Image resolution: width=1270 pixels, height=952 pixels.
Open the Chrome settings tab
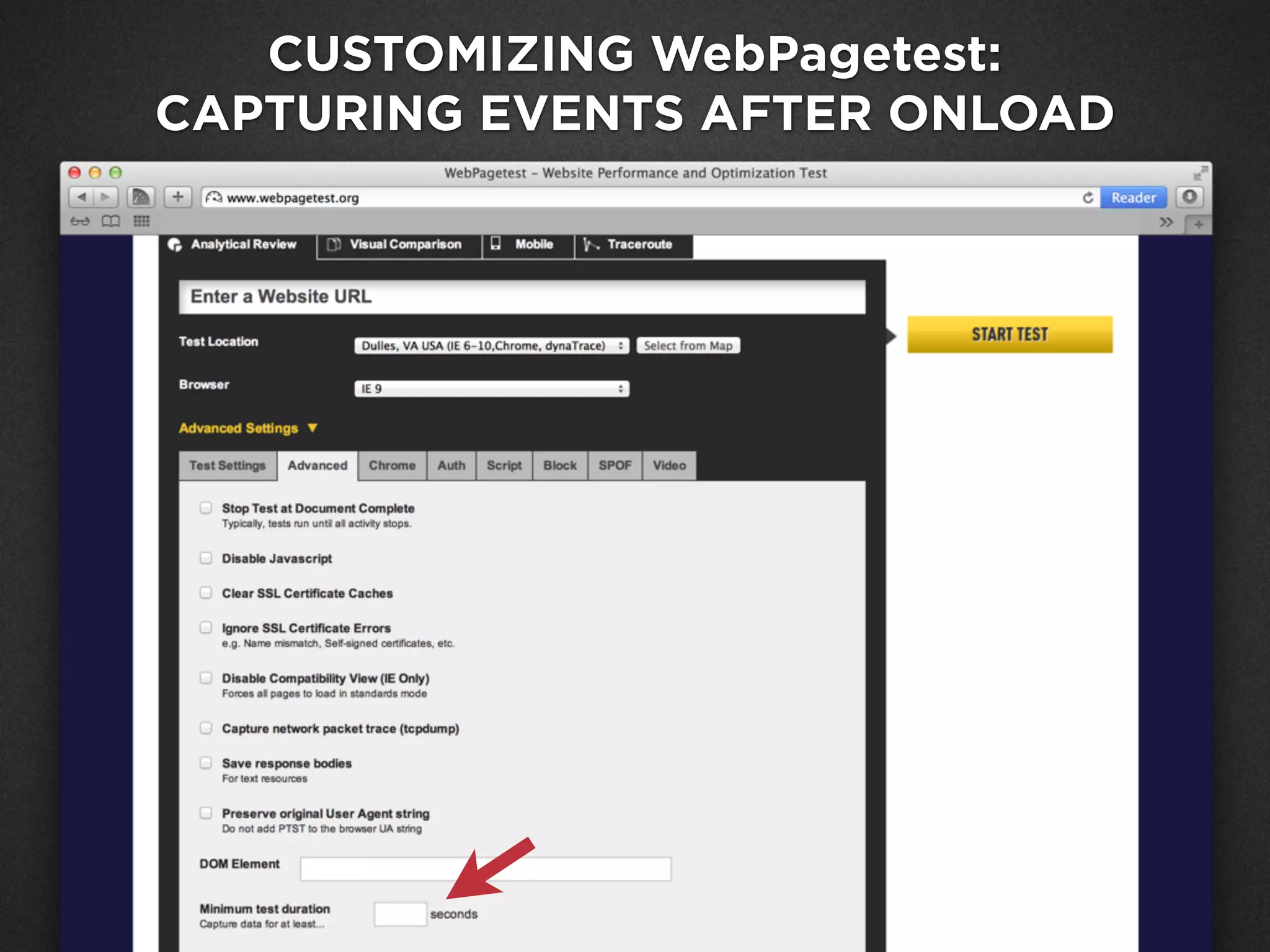(x=393, y=465)
